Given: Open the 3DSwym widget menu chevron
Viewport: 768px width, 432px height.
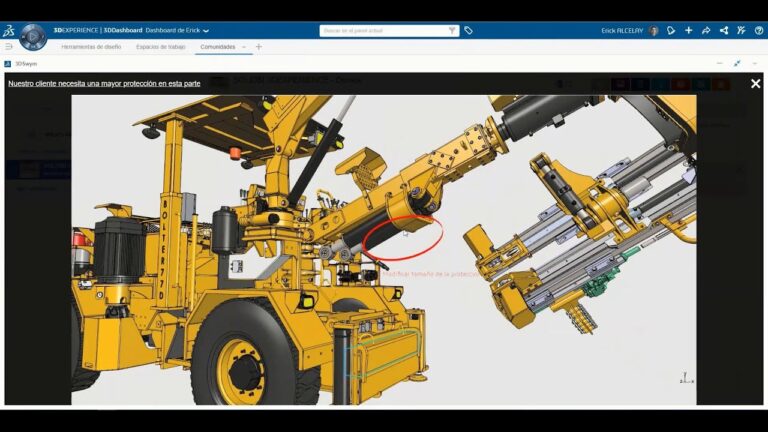Looking at the screenshot, I should tap(755, 64).
